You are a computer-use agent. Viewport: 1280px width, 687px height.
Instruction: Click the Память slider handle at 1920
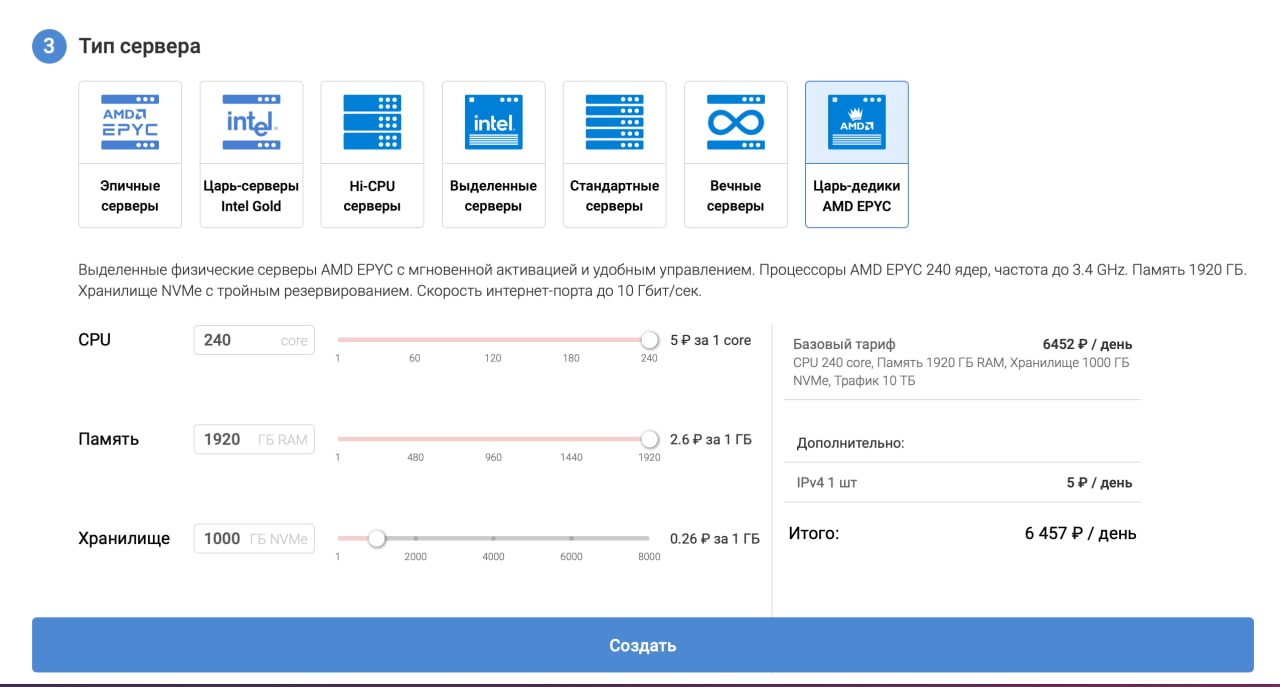pos(649,438)
